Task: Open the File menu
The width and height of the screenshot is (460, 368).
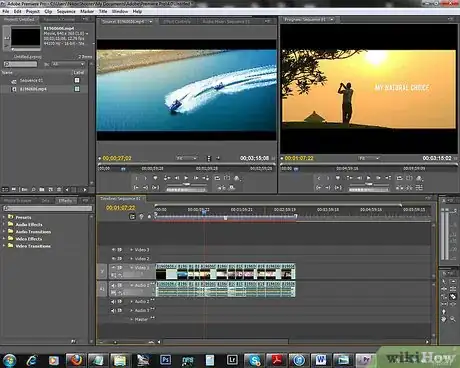Action: [x=6, y=11]
